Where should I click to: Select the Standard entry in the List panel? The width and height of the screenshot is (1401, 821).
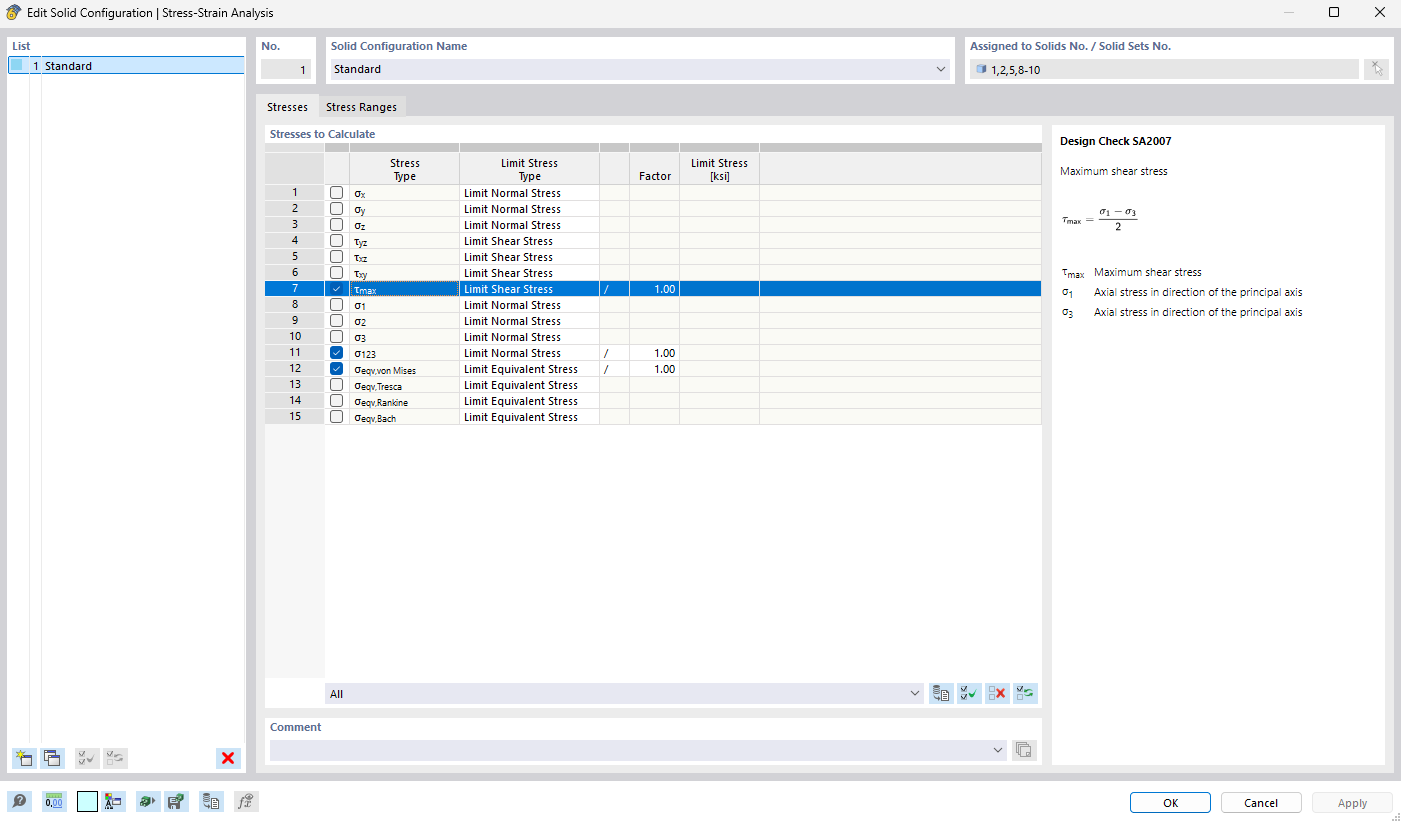[x=125, y=64]
